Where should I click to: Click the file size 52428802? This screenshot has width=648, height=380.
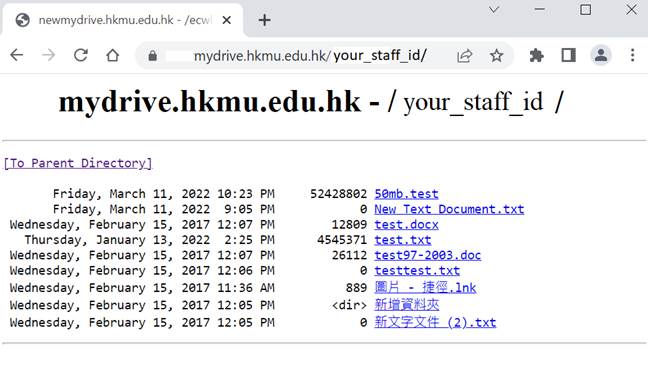coord(338,194)
